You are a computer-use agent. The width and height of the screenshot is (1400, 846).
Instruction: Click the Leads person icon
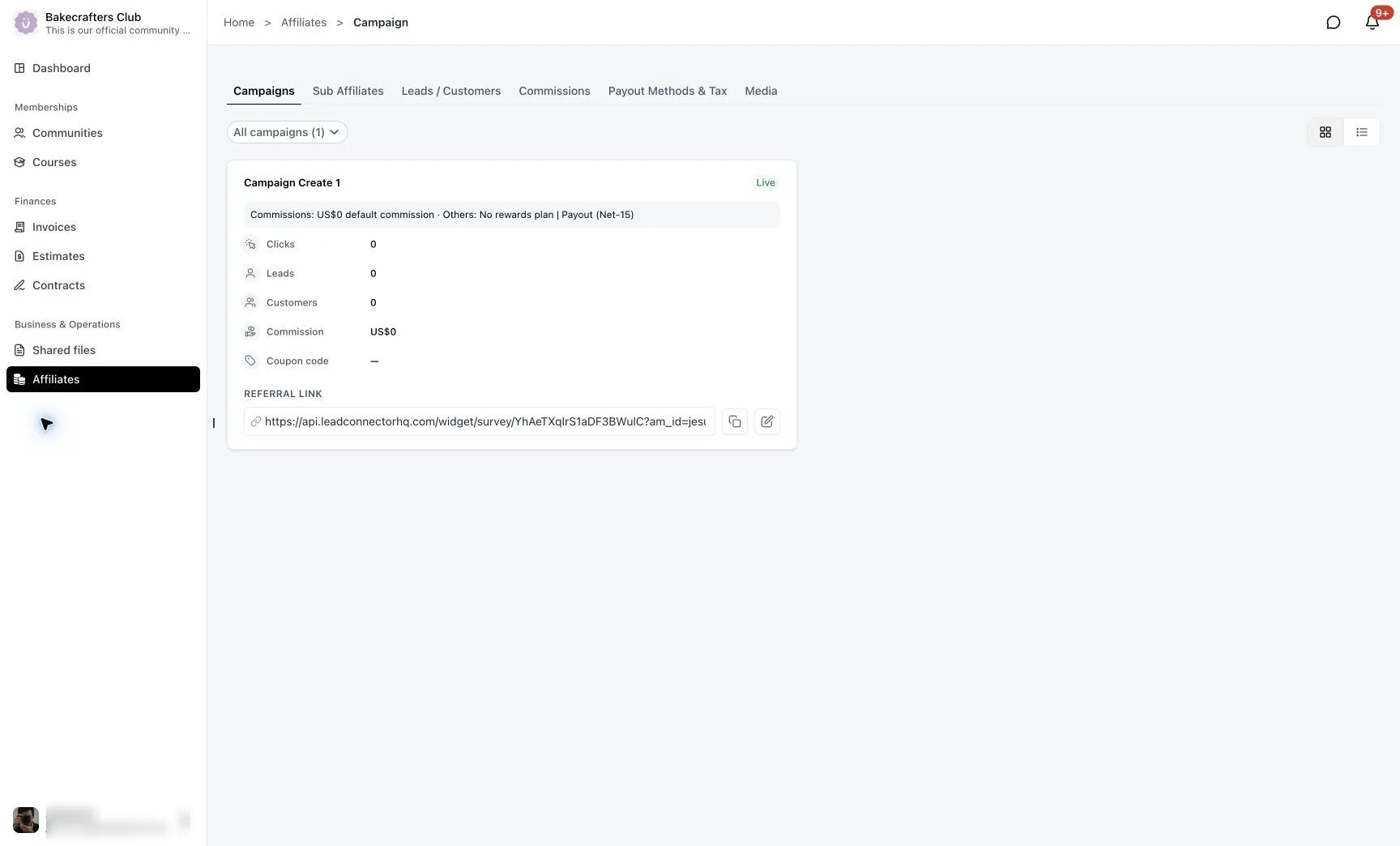point(250,273)
